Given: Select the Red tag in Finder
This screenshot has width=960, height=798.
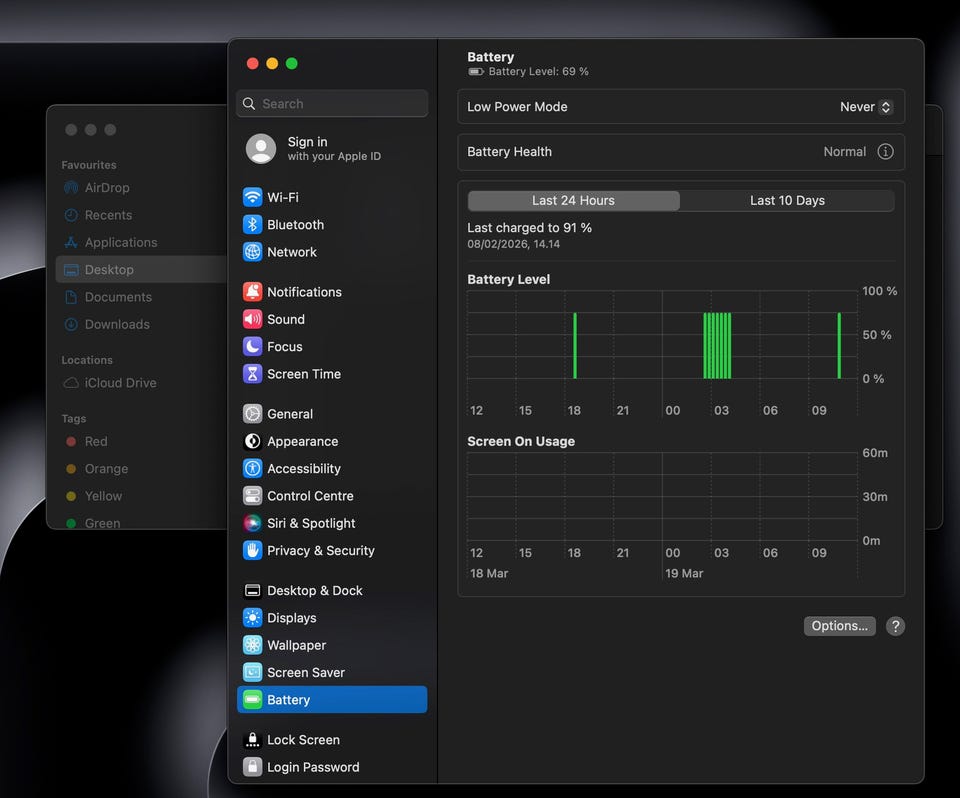Looking at the screenshot, I should tap(96, 442).
